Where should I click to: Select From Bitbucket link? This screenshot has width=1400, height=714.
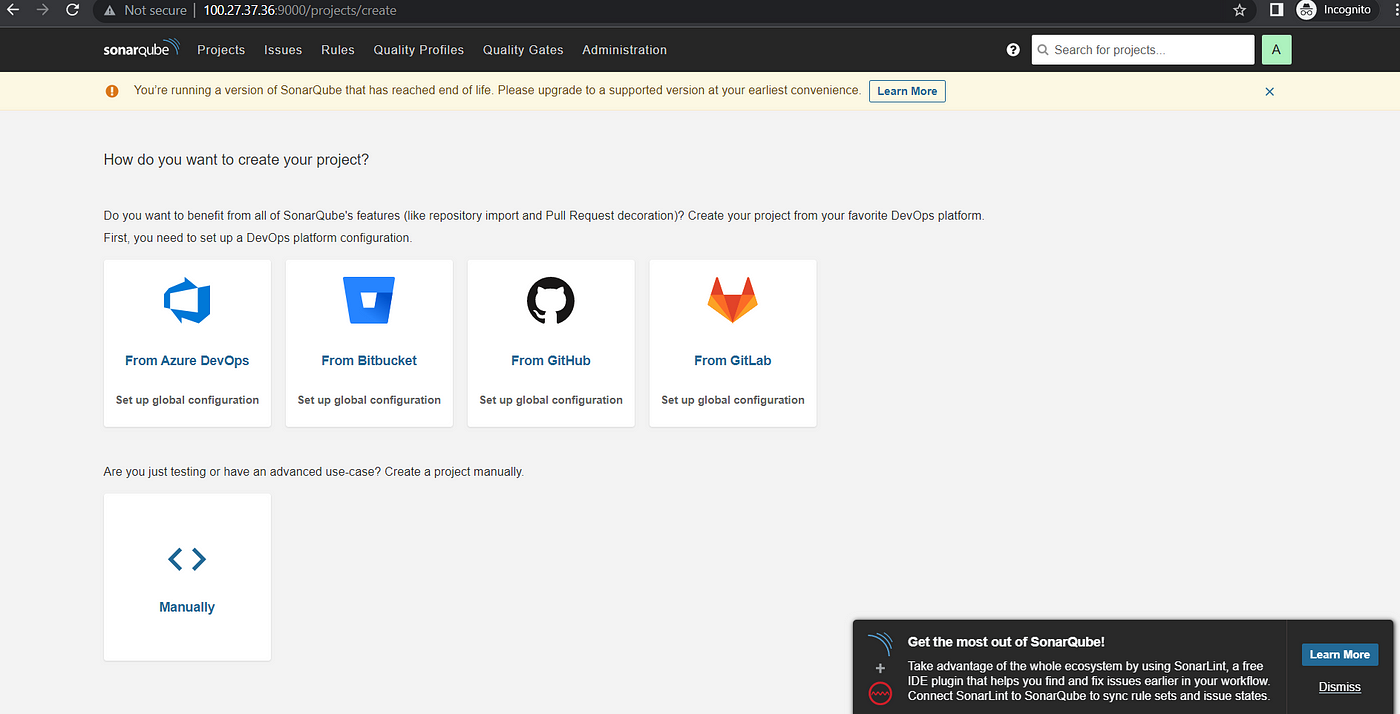(x=369, y=361)
